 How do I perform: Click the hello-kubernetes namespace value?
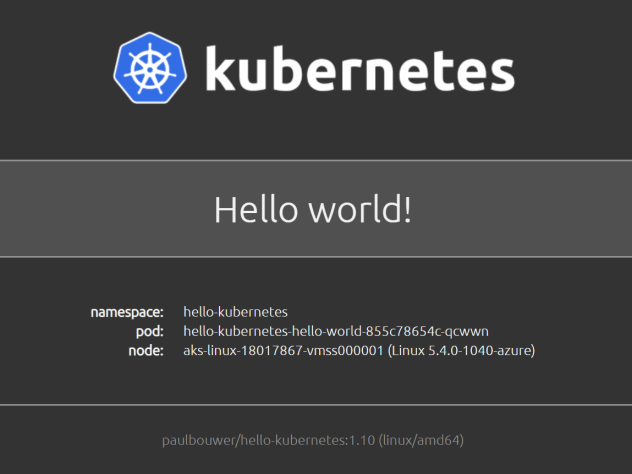pyautogui.click(x=235, y=312)
